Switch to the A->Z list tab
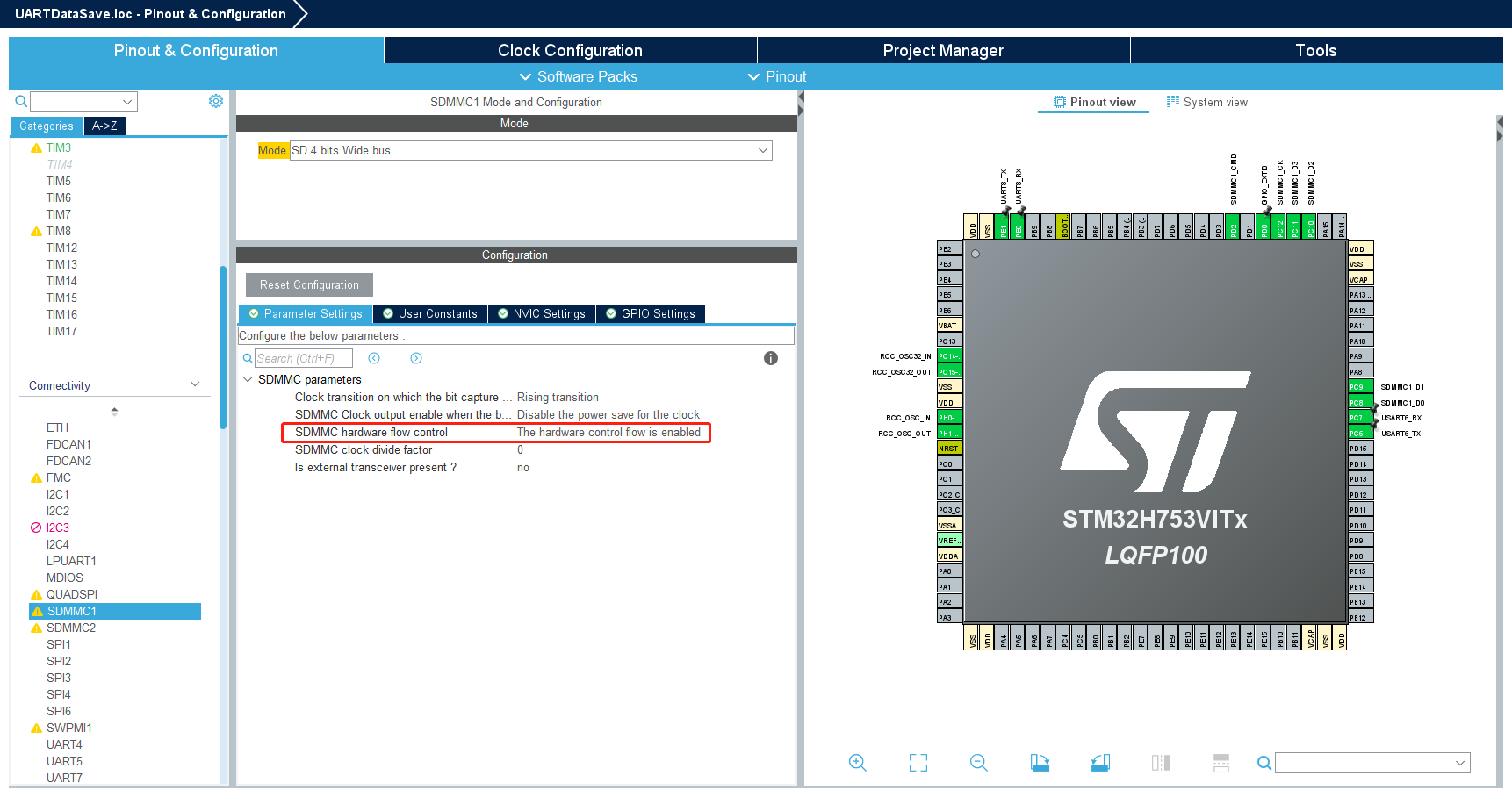The image size is (1512, 797). pyautogui.click(x=104, y=126)
